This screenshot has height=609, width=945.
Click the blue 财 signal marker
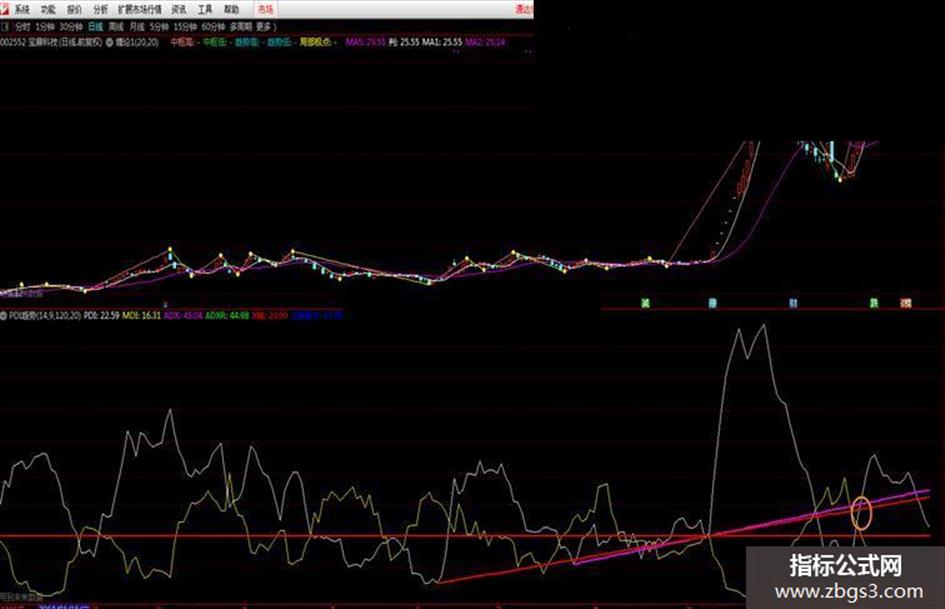tap(792, 301)
